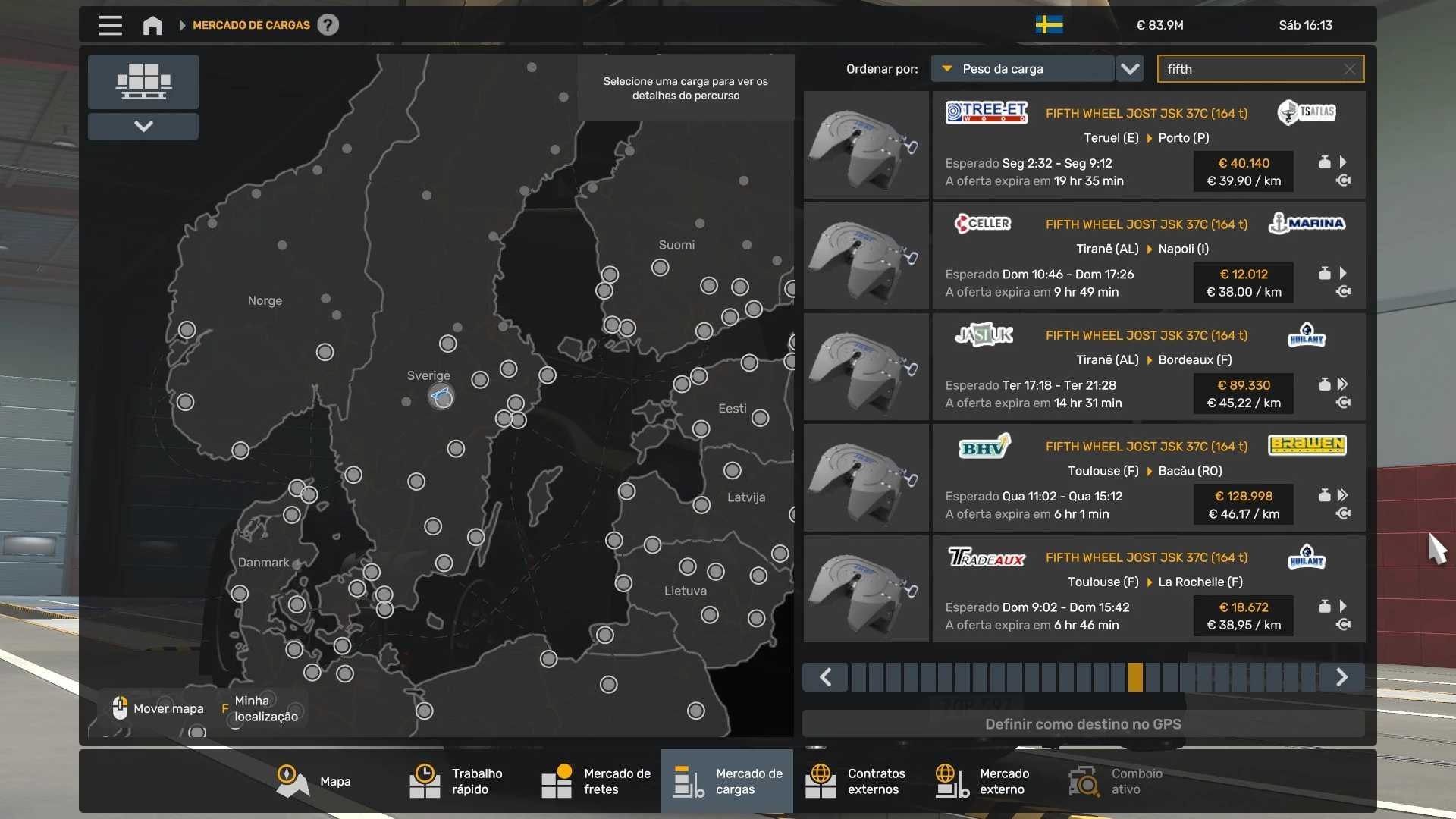1456x819 pixels.
Task: Click the Stockholm truck location marker
Action: [441, 396]
